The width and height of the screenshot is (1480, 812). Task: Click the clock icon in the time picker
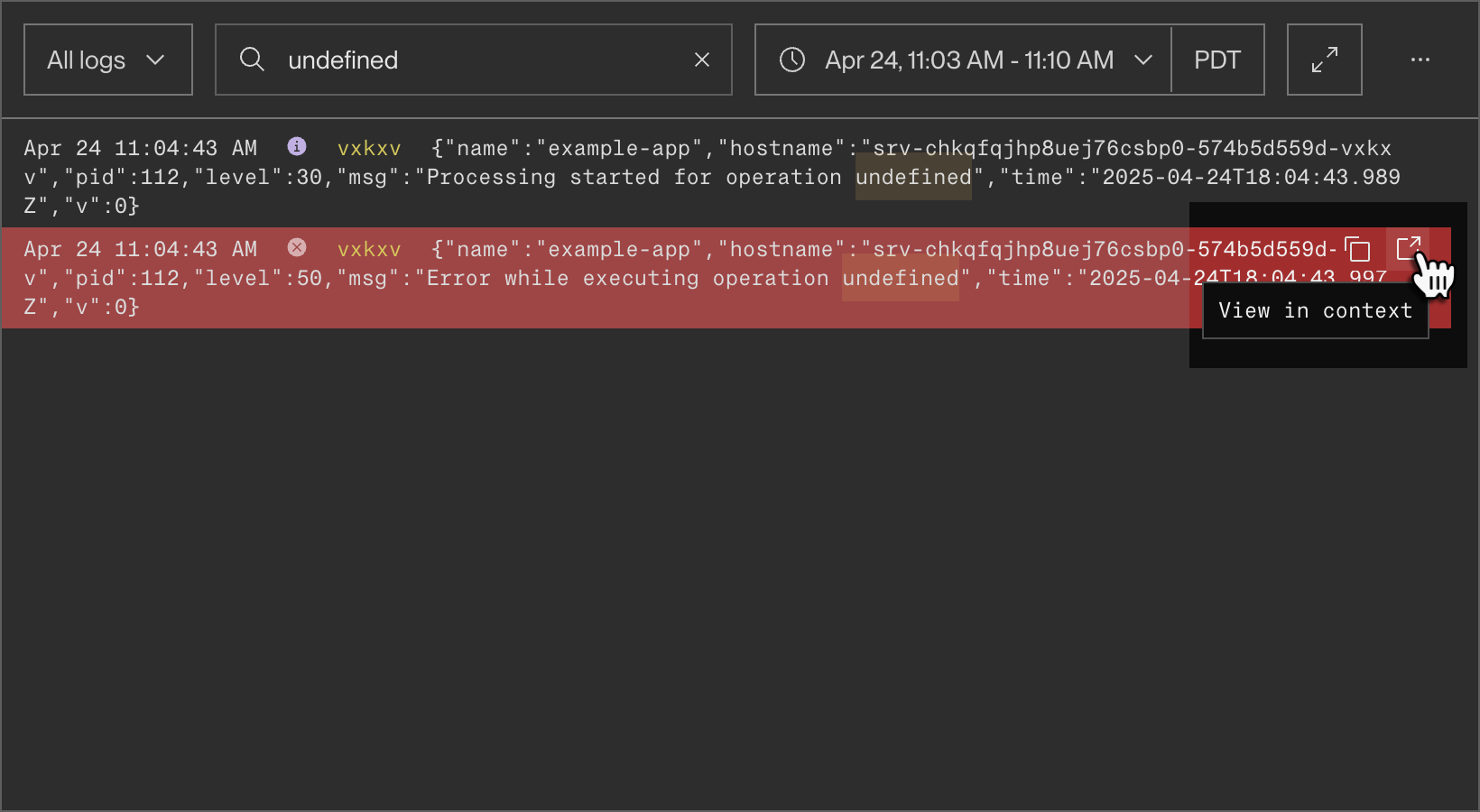pyautogui.click(x=792, y=60)
